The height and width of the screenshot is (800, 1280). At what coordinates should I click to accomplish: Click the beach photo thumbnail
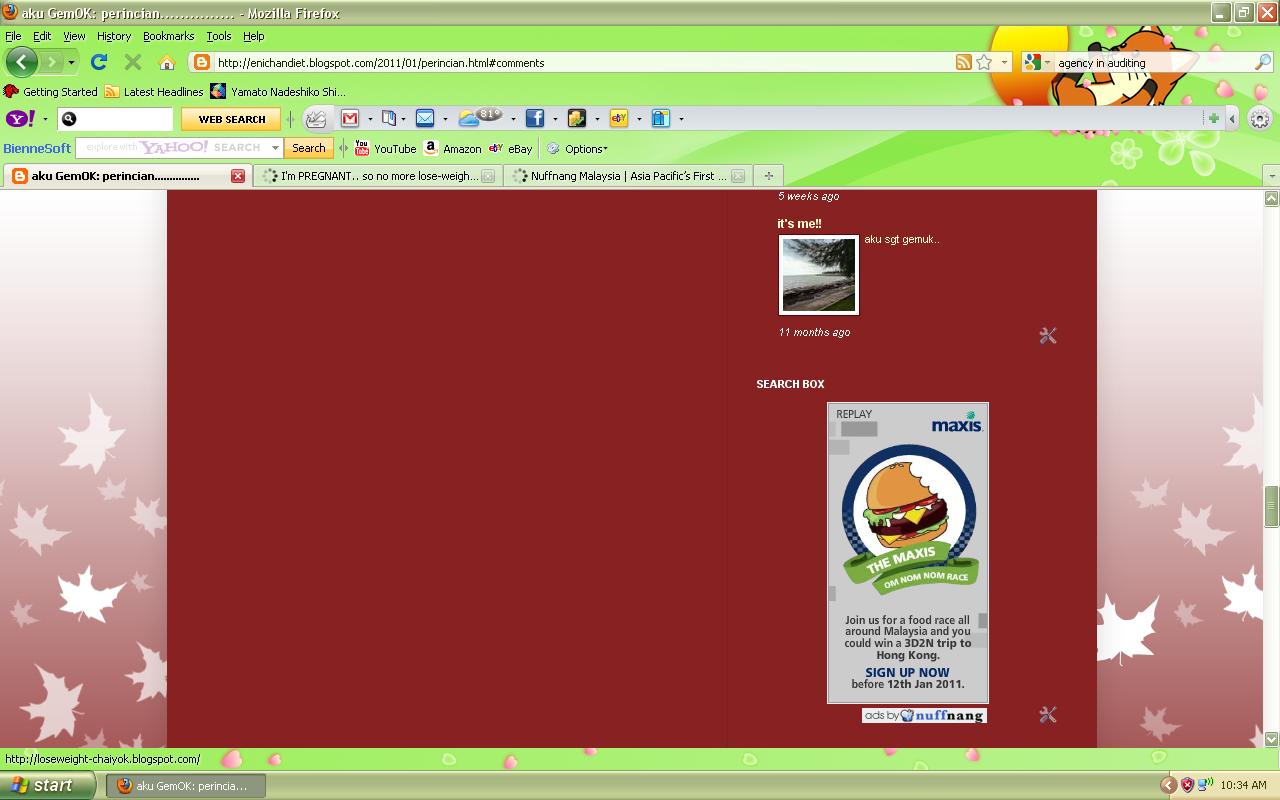pos(818,275)
